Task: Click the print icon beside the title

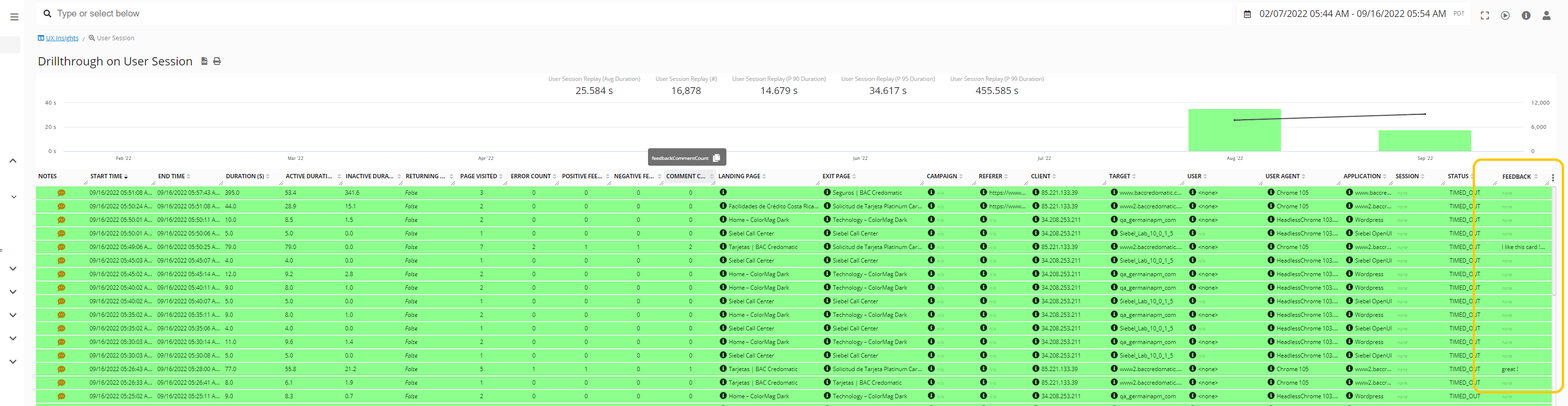Action: point(217,62)
